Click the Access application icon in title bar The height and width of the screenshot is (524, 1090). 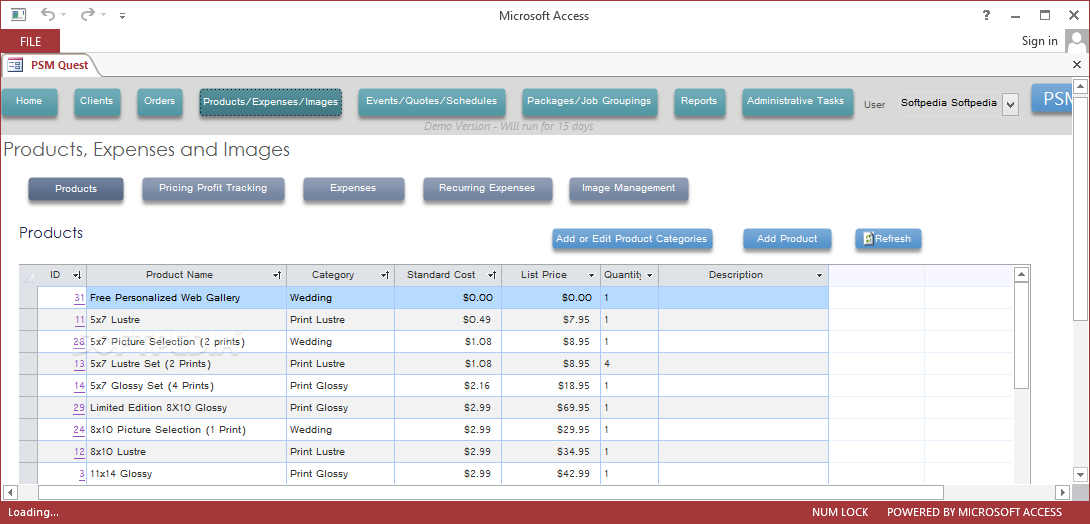(x=18, y=15)
